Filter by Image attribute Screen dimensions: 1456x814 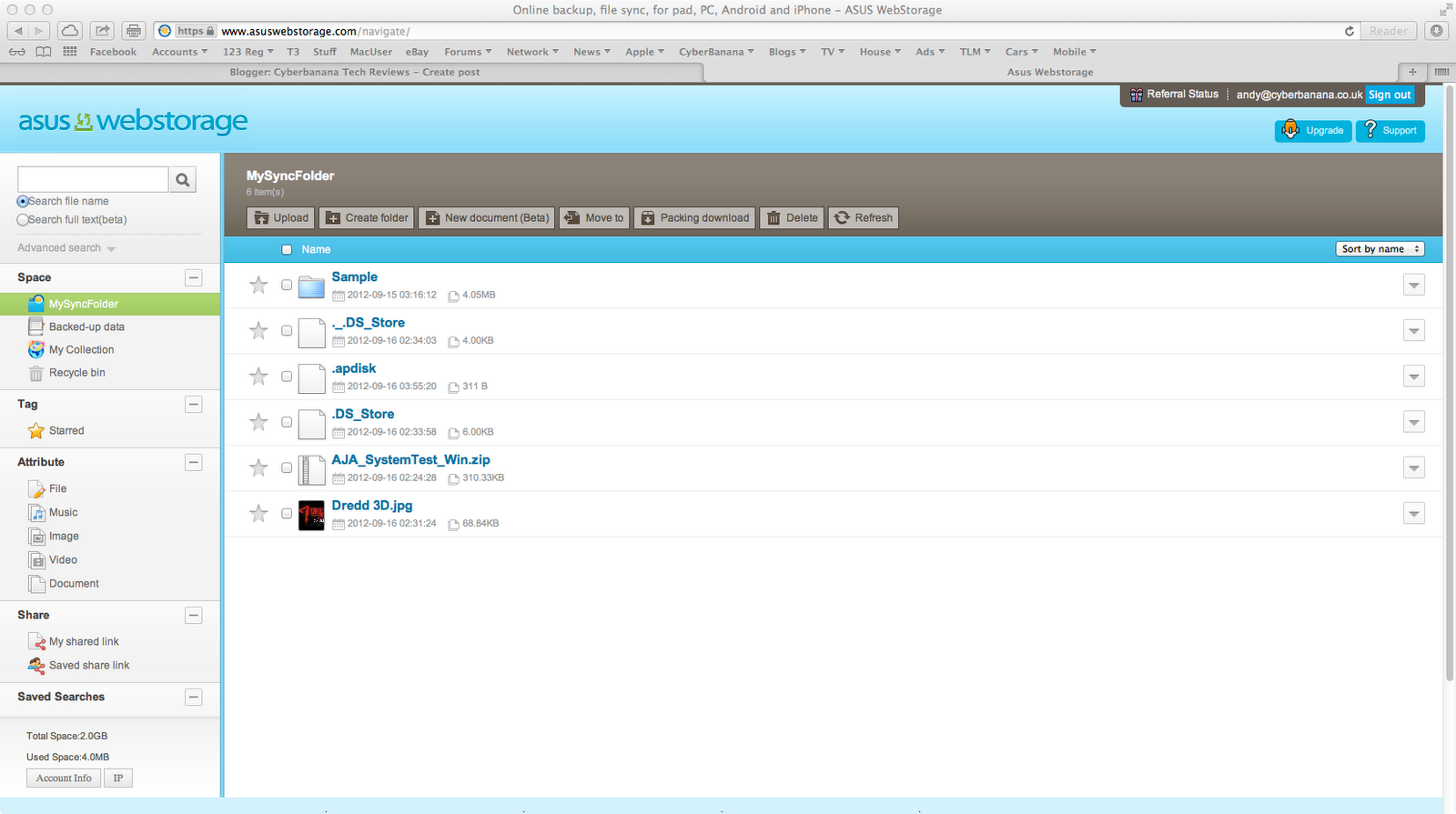tap(64, 536)
